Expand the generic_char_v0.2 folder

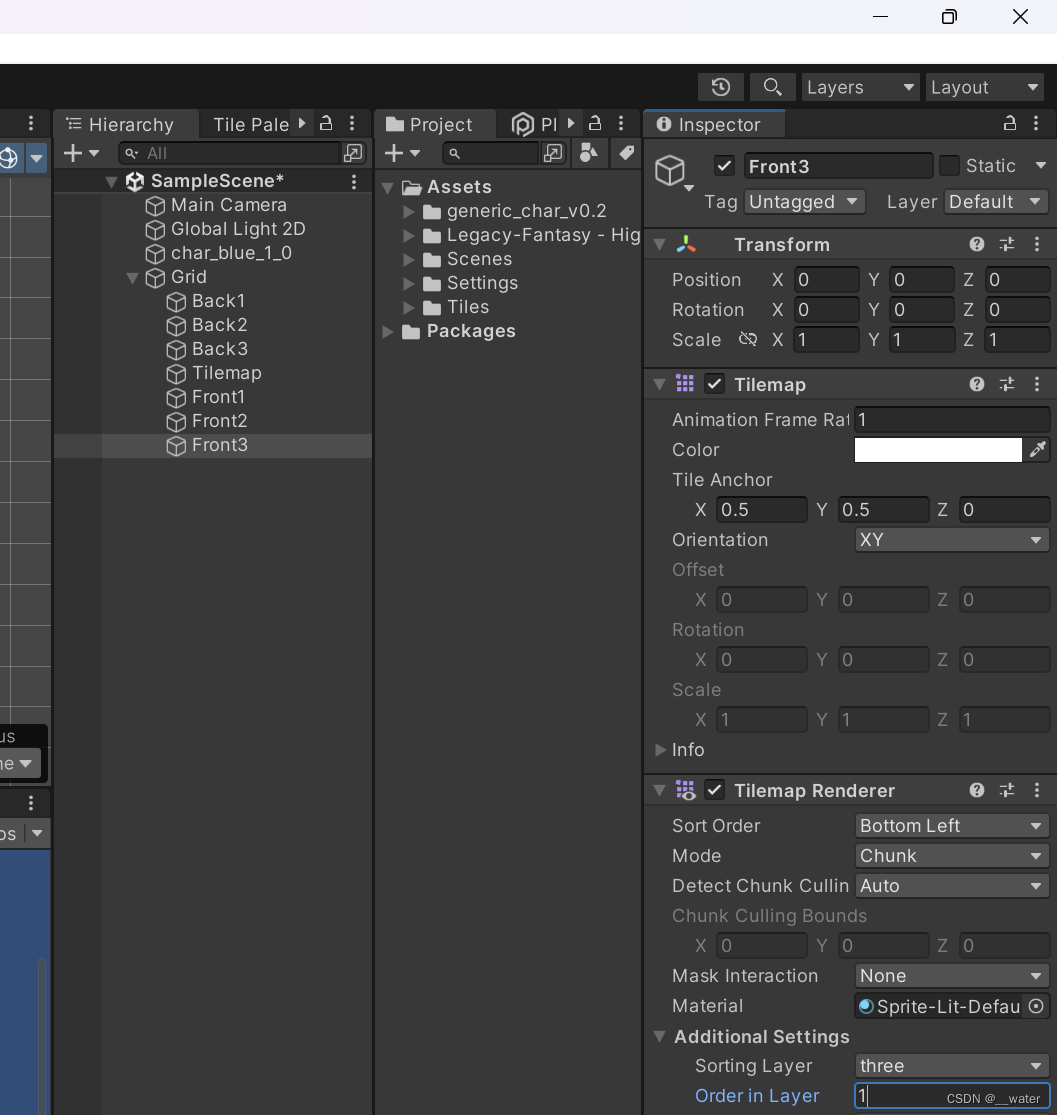408,212
